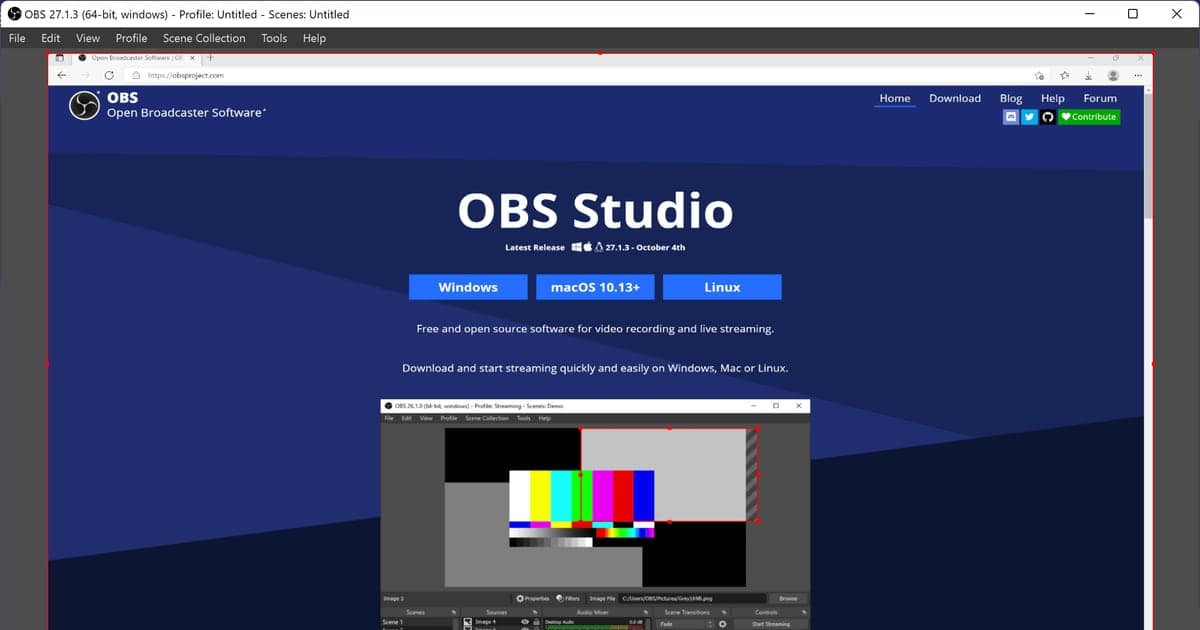Viewport: 1200px width, 630px height.
Task: Open the browser profile avatar
Action: (1113, 75)
